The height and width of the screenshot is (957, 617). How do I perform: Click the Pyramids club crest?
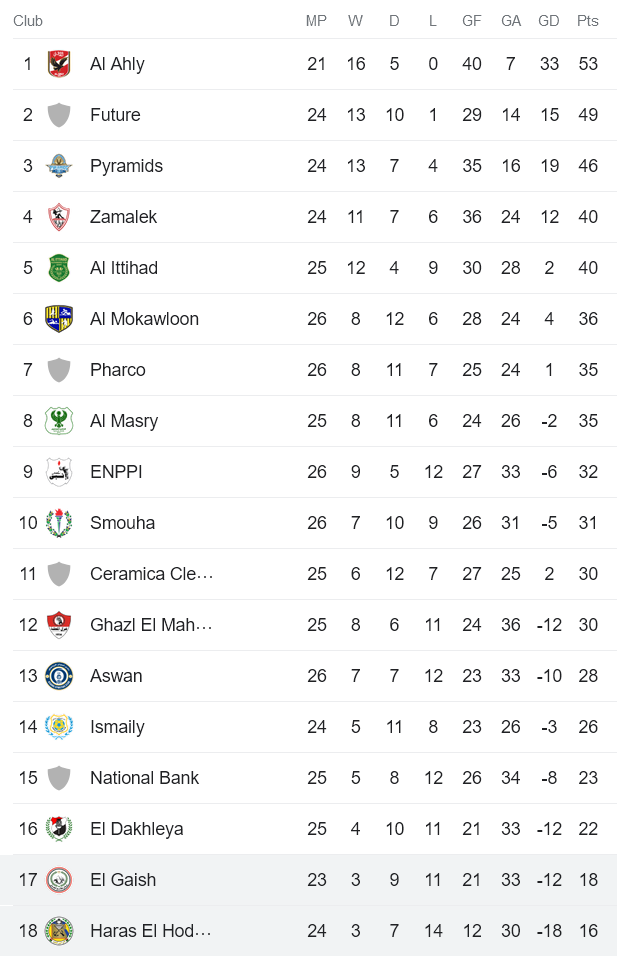point(59,166)
